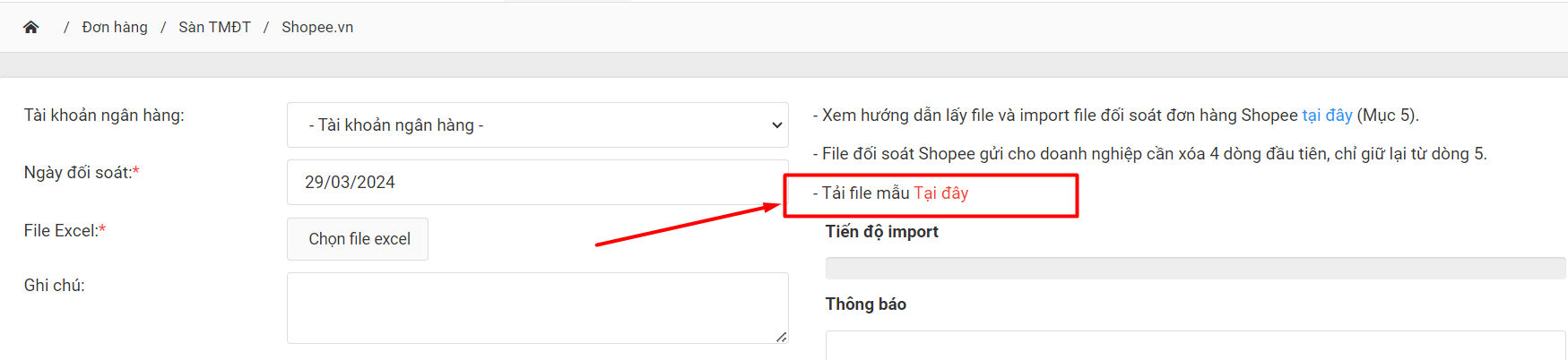The width and height of the screenshot is (1568, 360).
Task: Focus the Ngày đối soát date field
Action: pyautogui.click(x=536, y=183)
